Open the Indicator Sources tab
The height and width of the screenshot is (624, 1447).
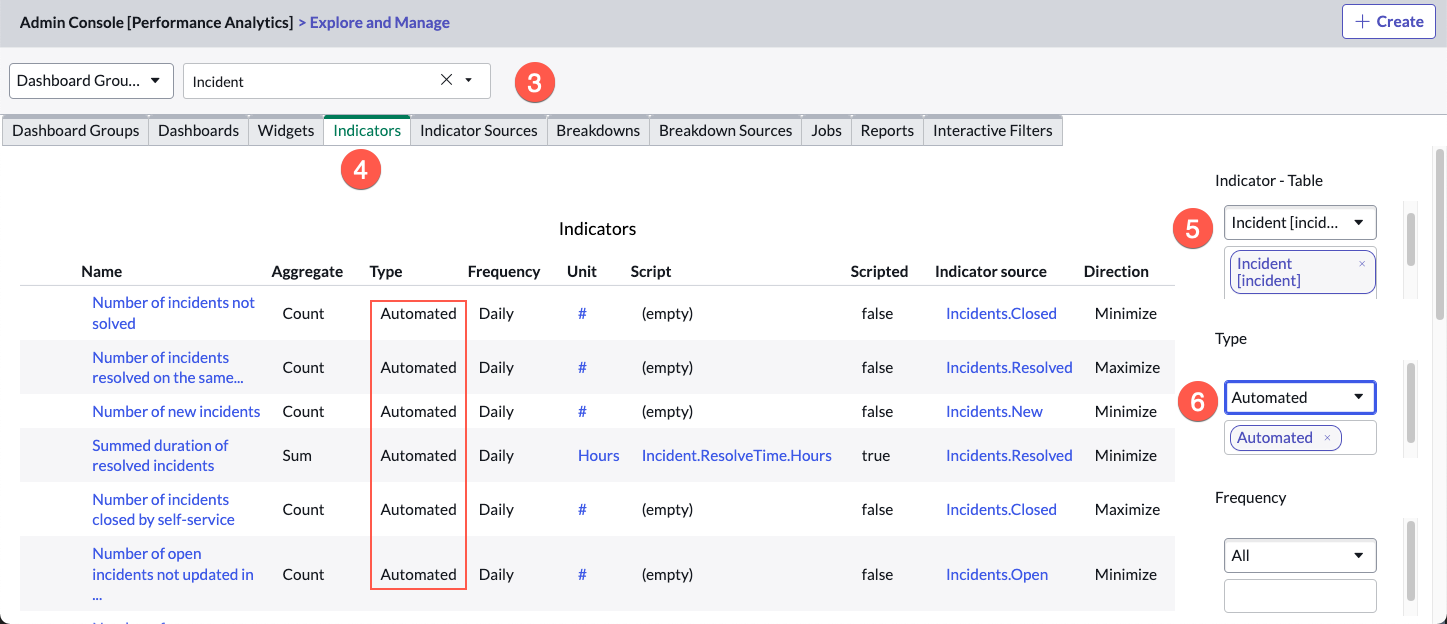pos(479,131)
